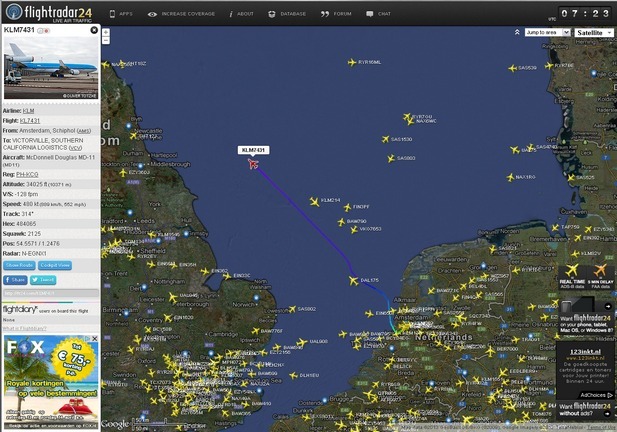
Task: Open the 'Jump to area' dropdown
Action: point(547,32)
